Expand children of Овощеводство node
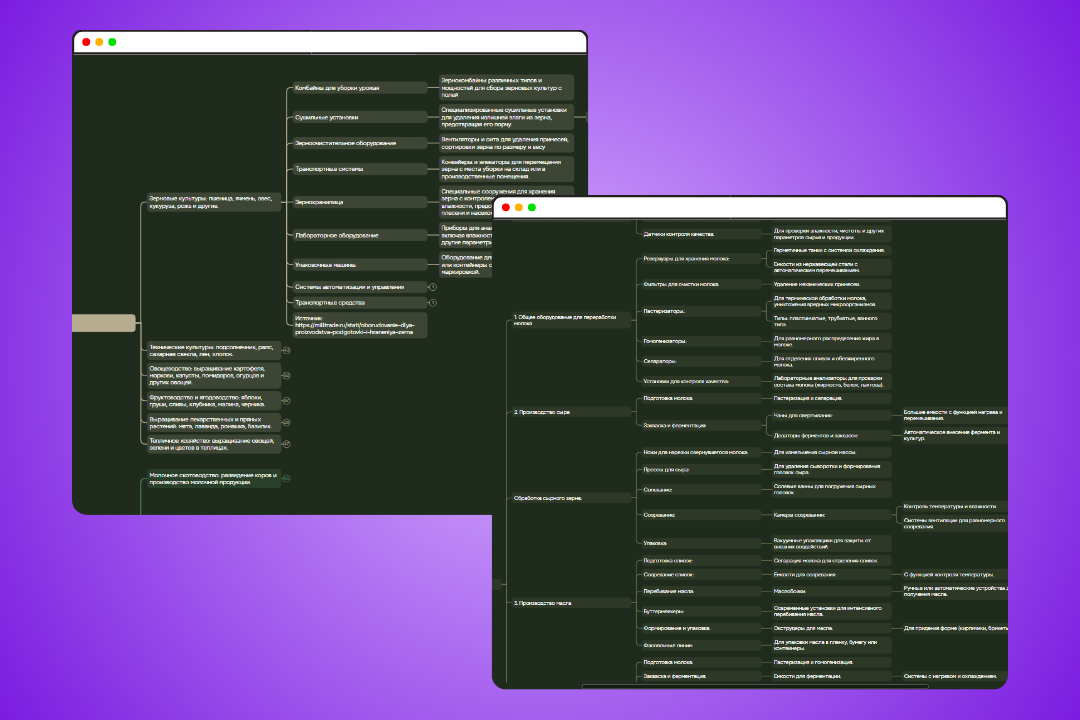The height and width of the screenshot is (720, 1080). point(287,376)
